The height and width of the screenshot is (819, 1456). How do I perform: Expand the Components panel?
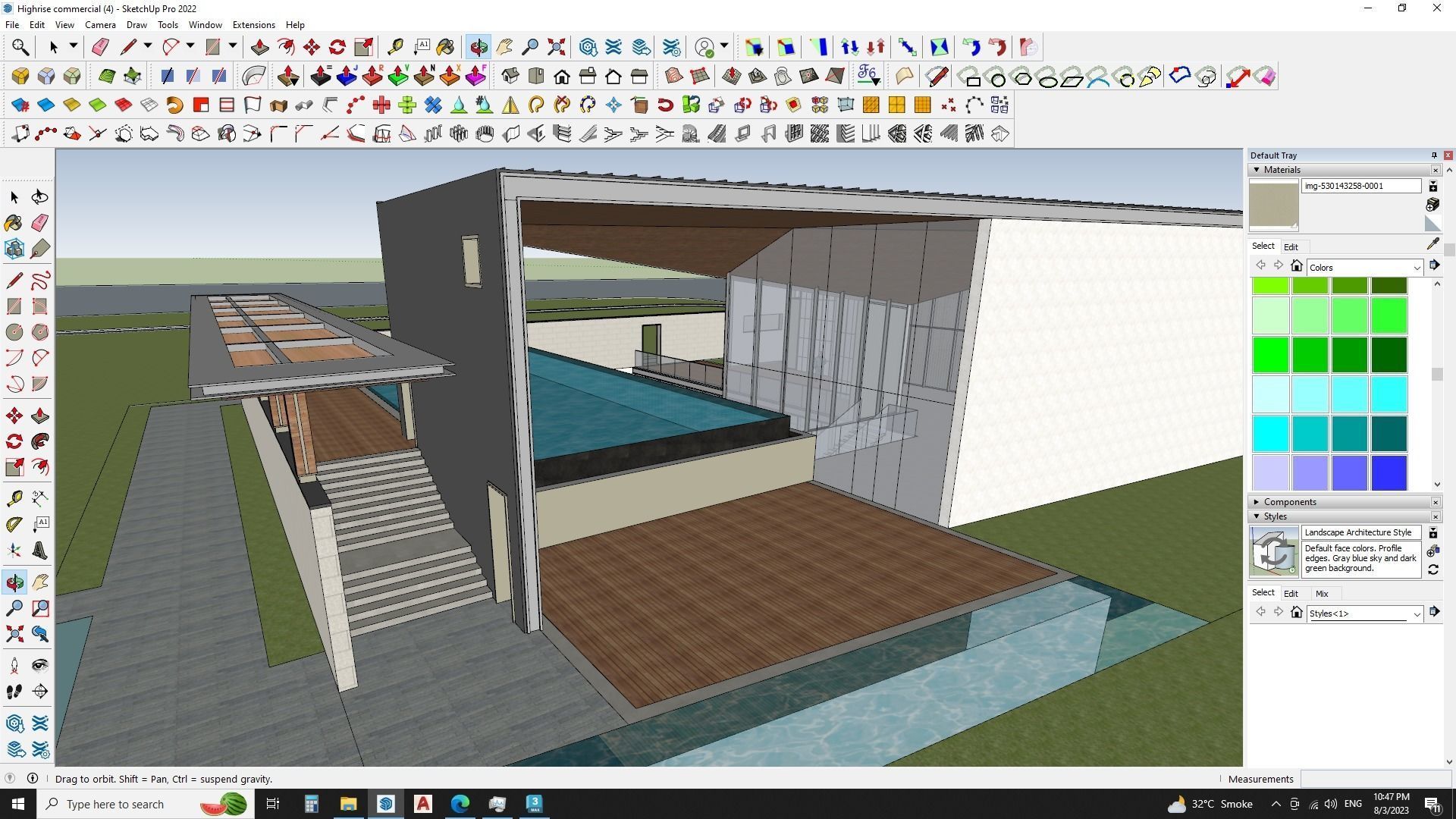coord(1257,502)
